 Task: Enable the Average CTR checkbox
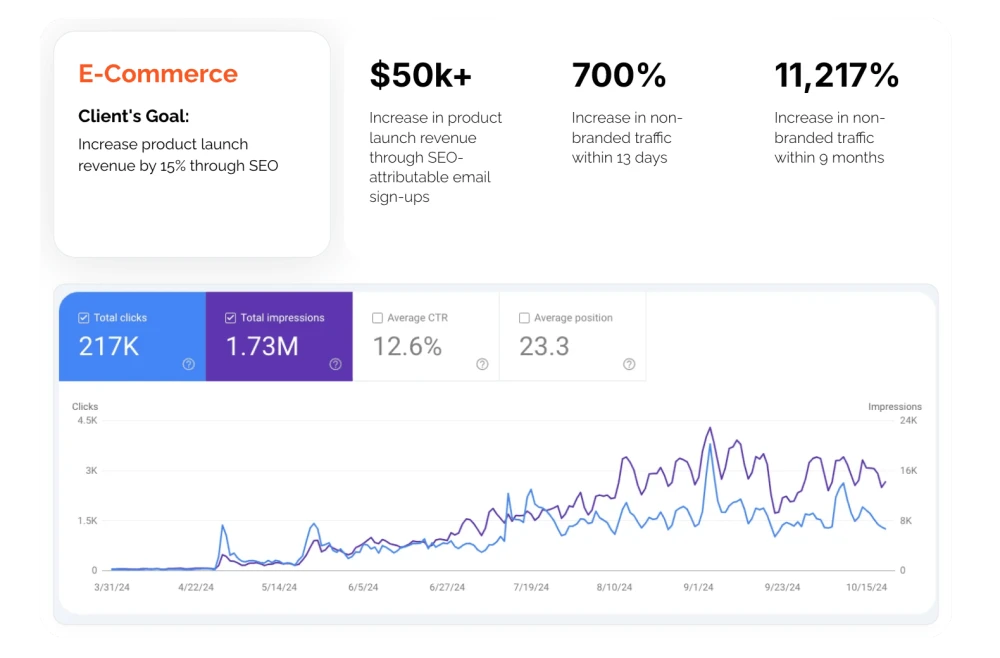(x=378, y=318)
